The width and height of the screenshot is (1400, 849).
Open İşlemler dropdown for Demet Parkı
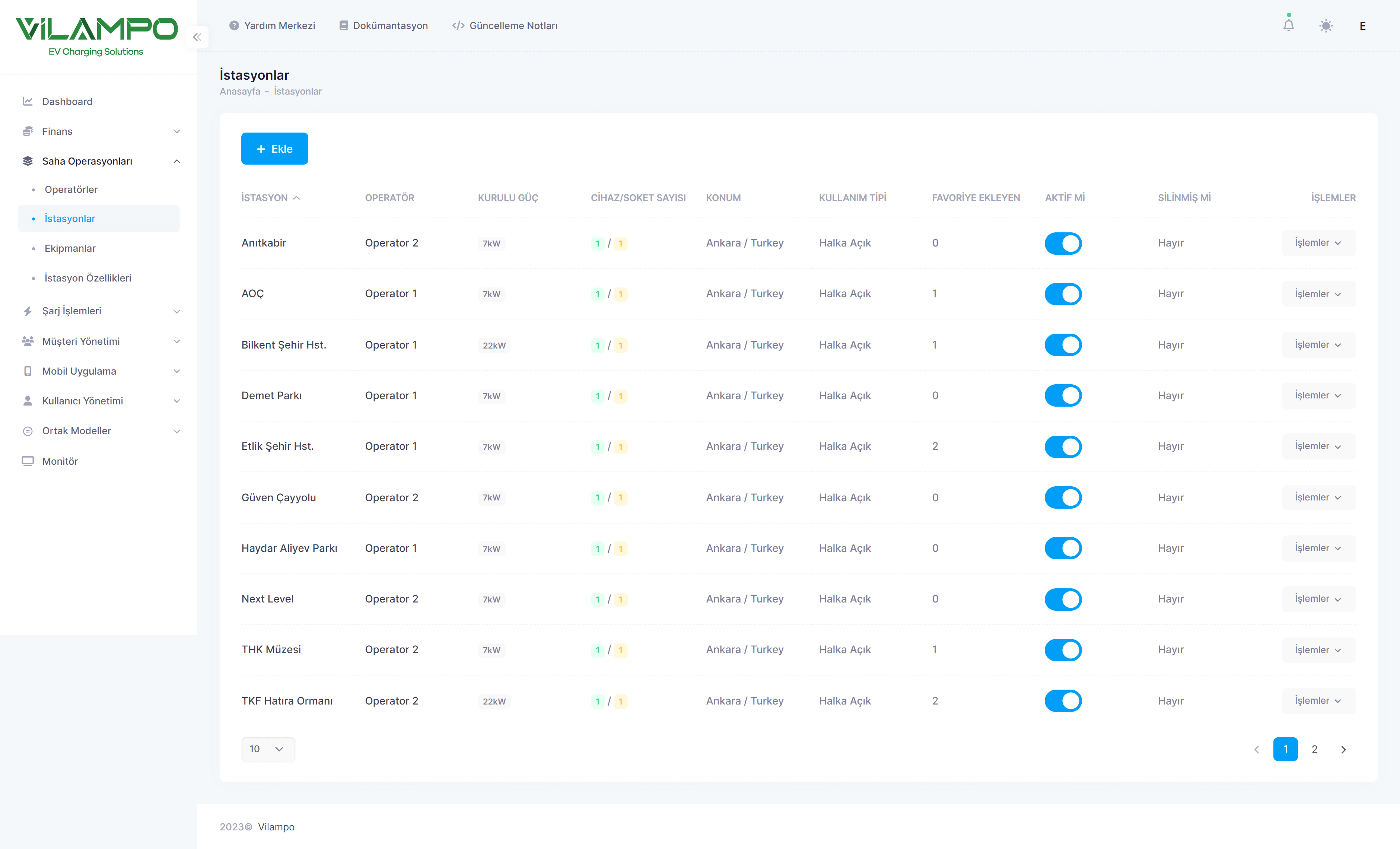[x=1318, y=395]
